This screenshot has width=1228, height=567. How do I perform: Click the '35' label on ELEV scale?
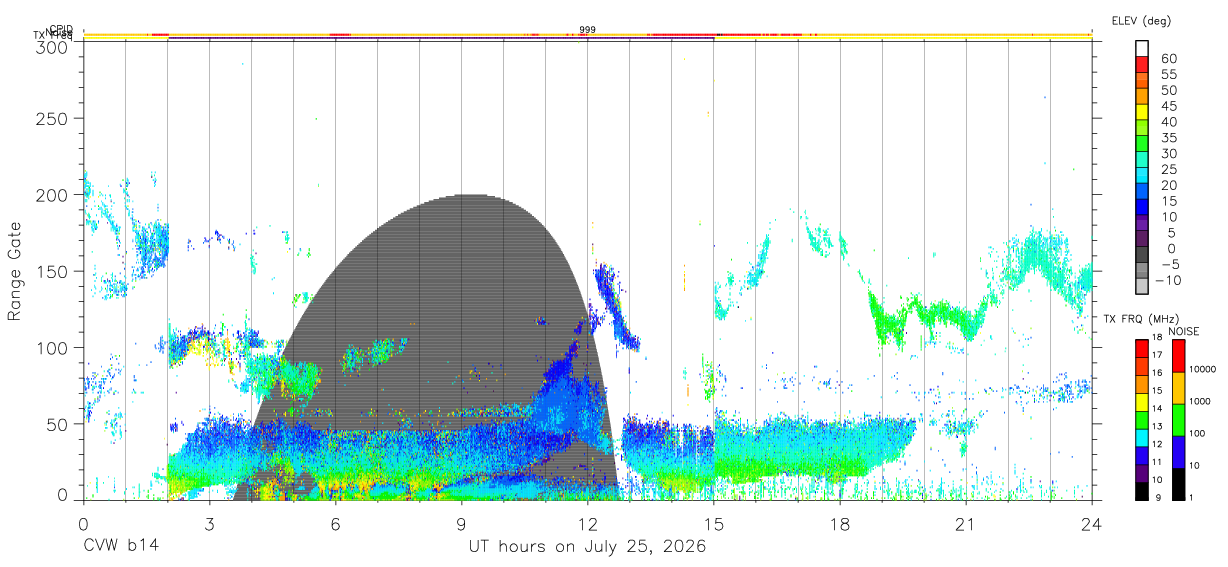point(1167,137)
